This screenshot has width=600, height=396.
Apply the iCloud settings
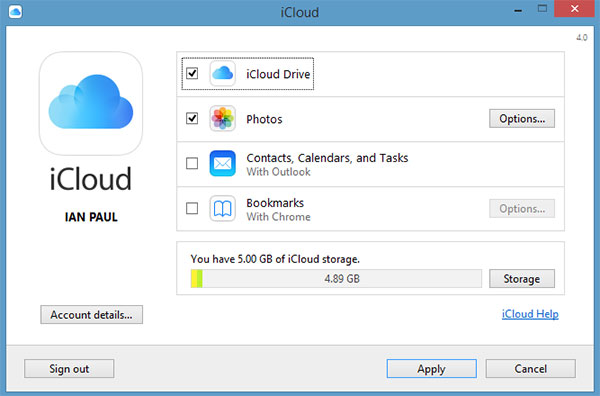click(432, 368)
